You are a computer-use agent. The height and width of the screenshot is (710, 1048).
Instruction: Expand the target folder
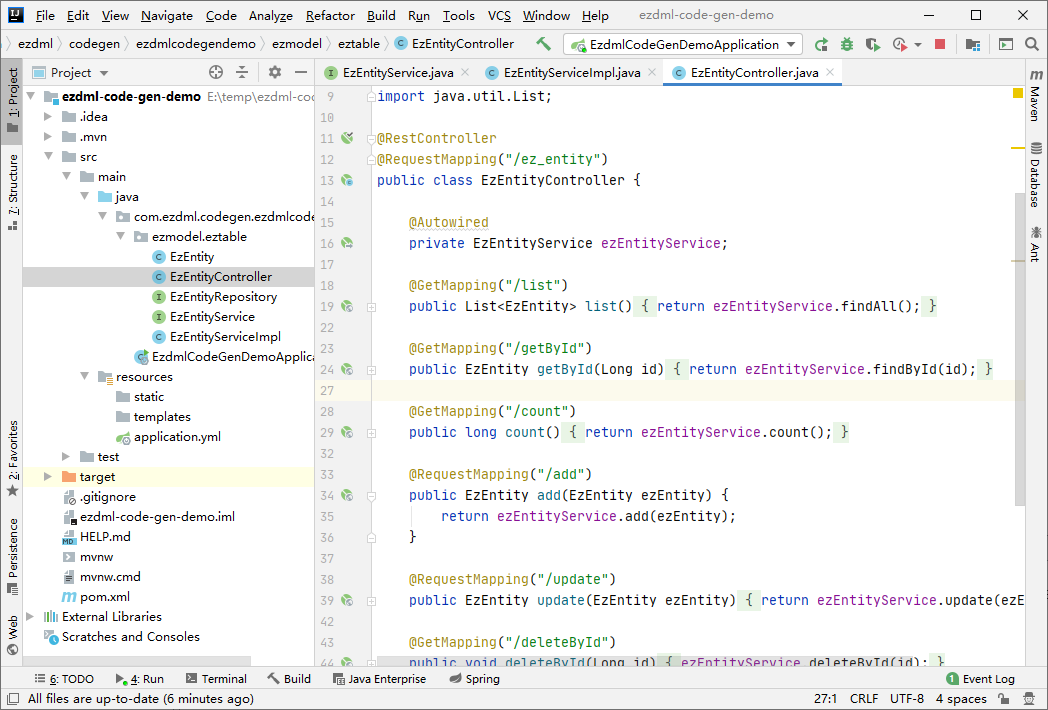48,477
